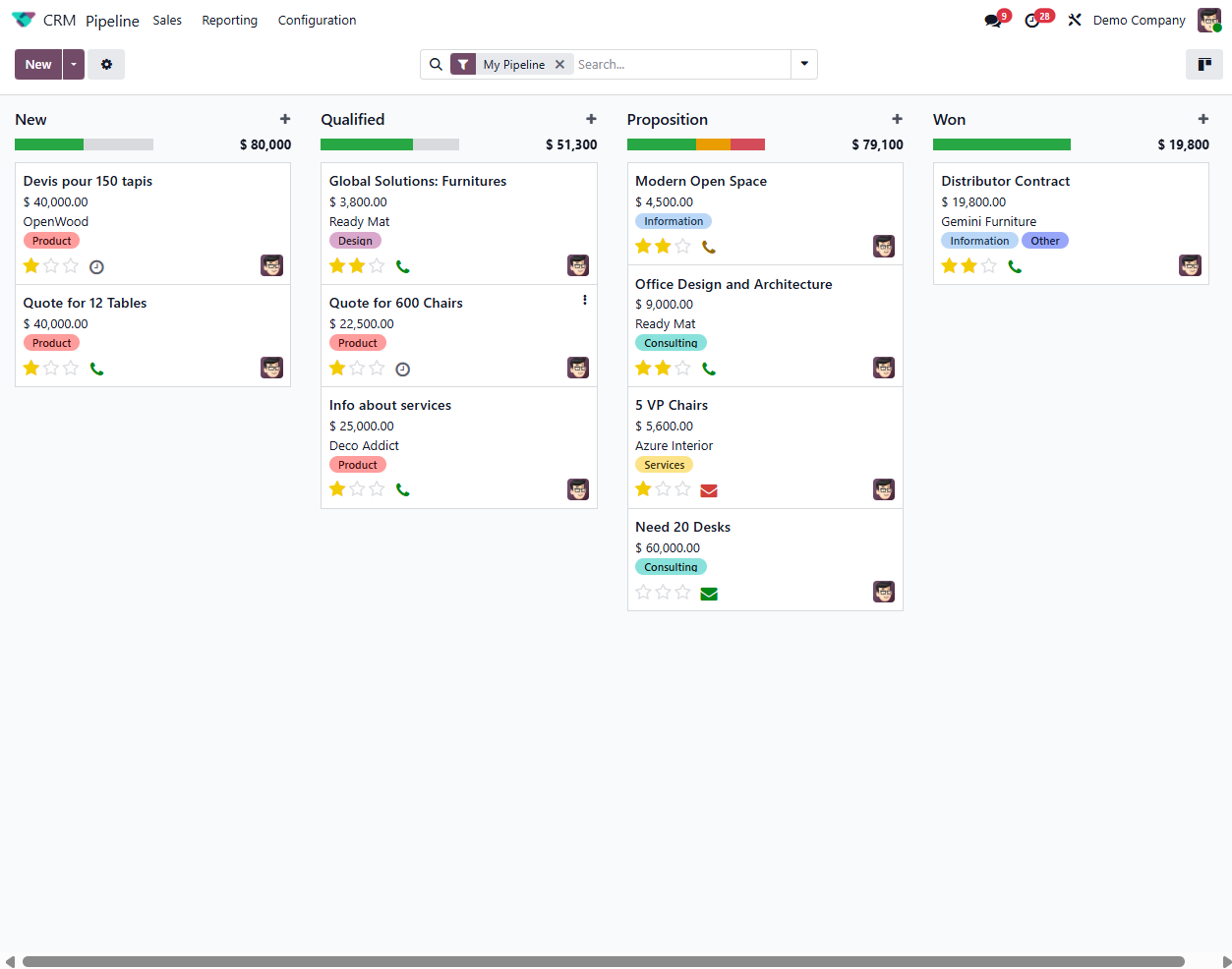This screenshot has height=969, width=1232.
Task: Click the orange segment of Proposition progress bar
Action: point(713,144)
